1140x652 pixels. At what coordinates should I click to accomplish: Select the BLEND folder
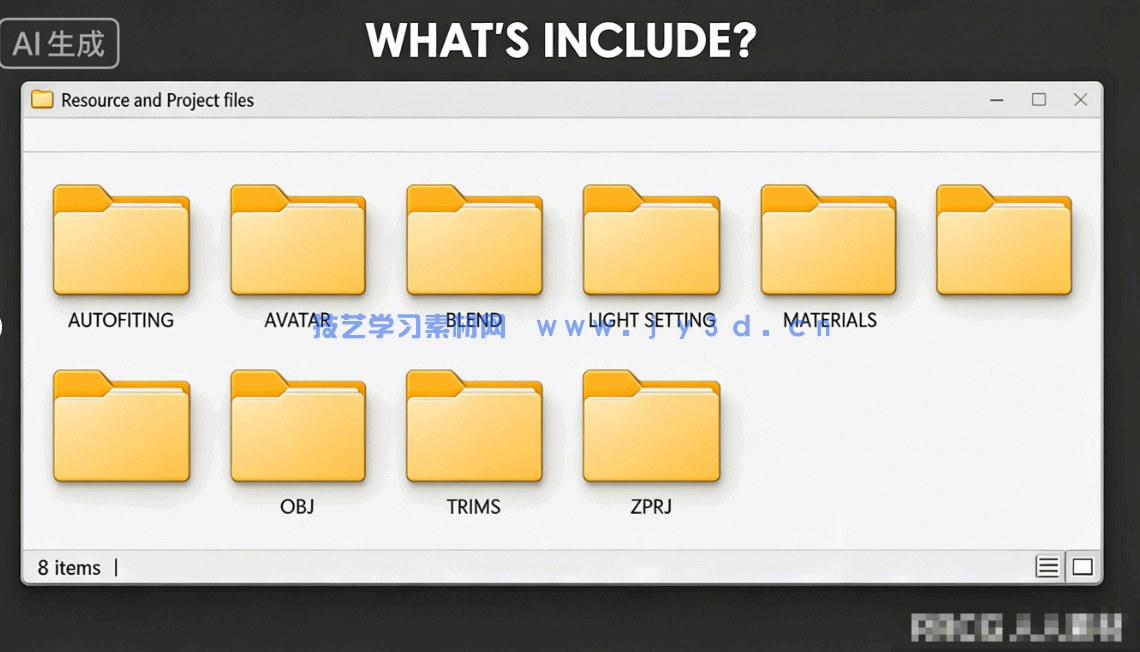click(x=474, y=241)
